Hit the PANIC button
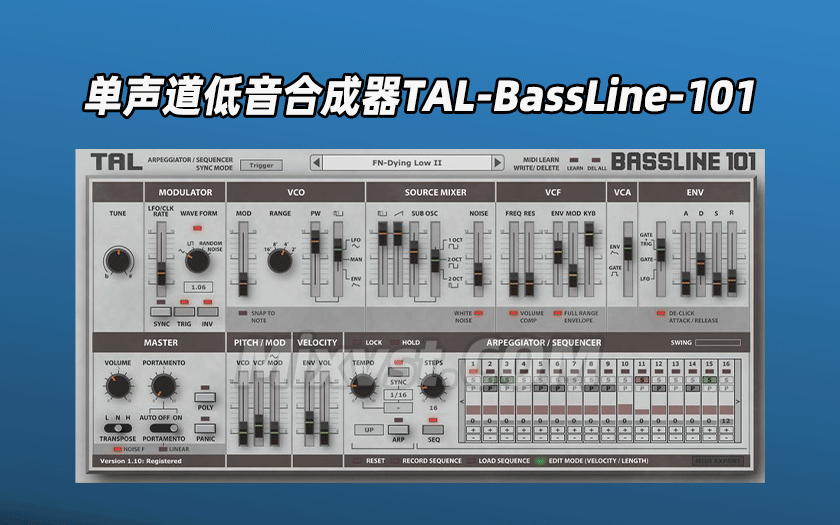The height and width of the screenshot is (525, 840). 205,428
